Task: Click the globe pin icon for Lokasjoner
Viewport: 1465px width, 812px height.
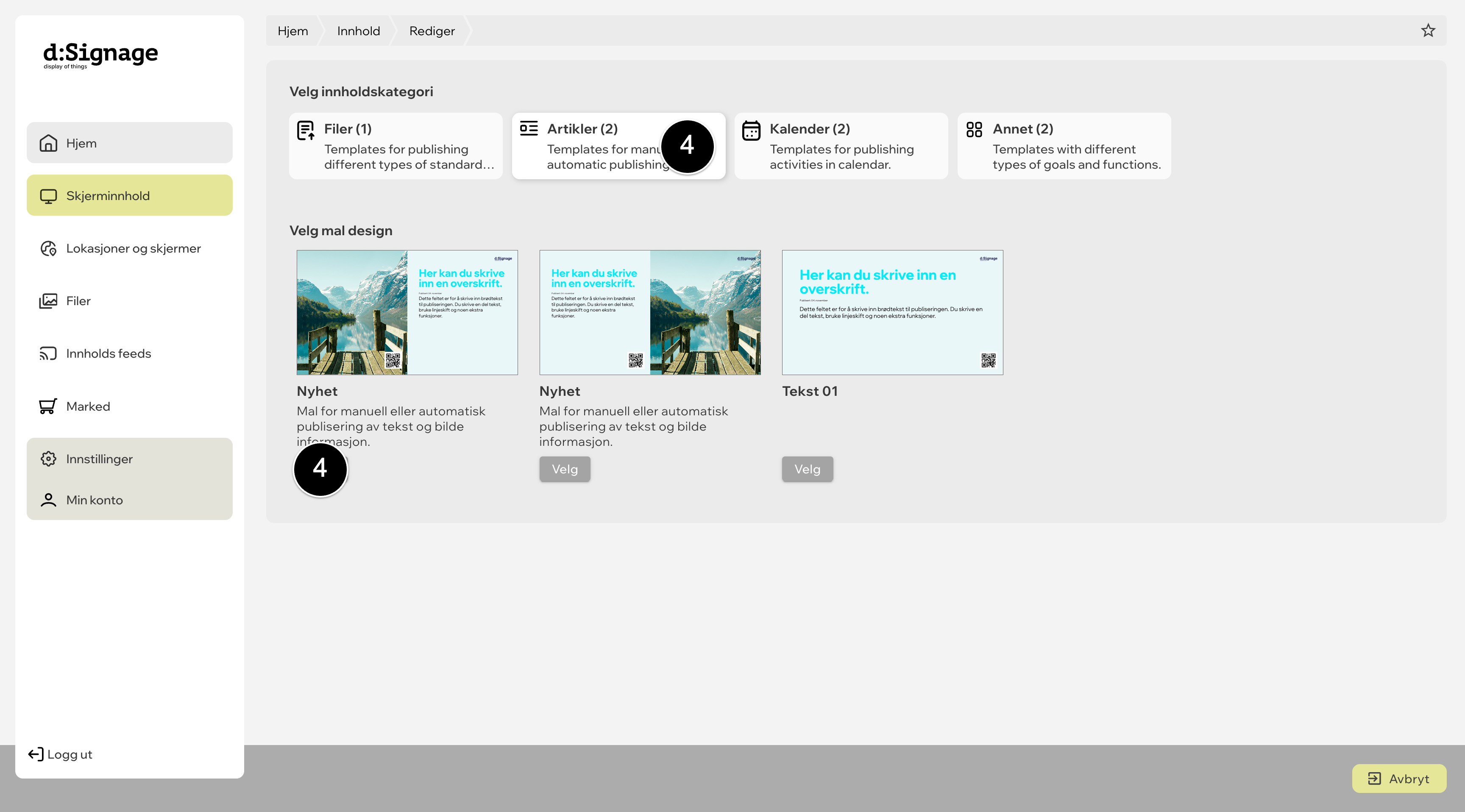Action: [48, 248]
